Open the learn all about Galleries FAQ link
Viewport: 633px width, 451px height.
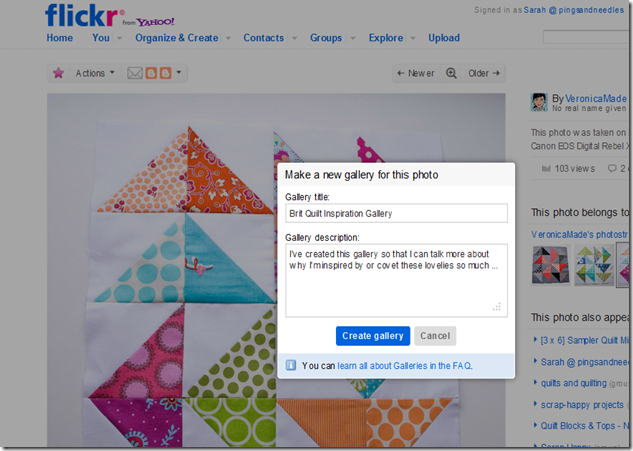pyautogui.click(x=404, y=366)
